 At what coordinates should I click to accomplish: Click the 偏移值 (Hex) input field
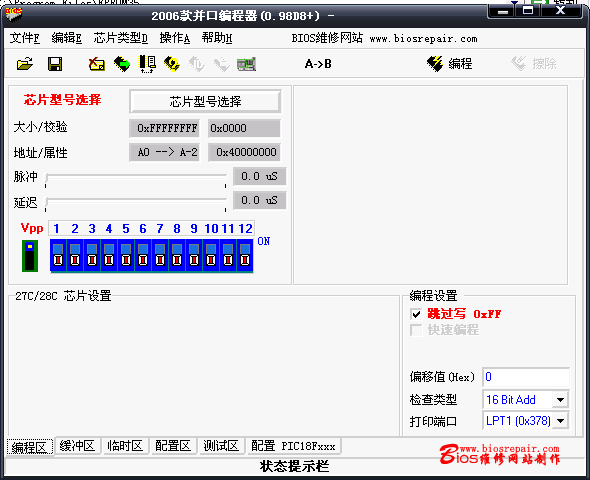click(x=526, y=377)
